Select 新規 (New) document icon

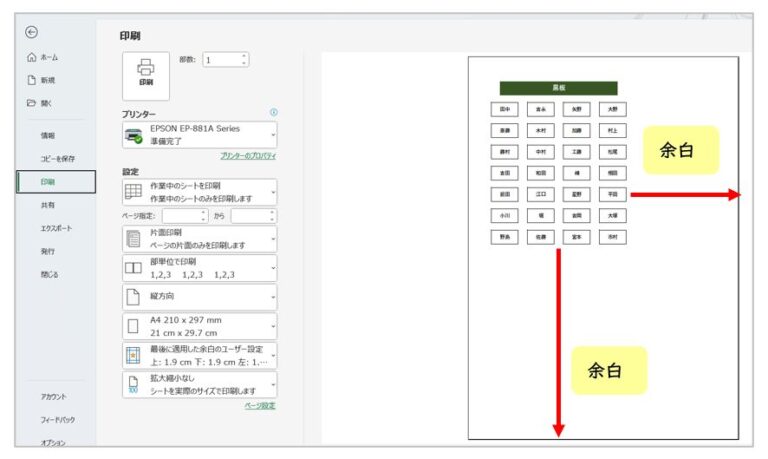click(x=32, y=80)
